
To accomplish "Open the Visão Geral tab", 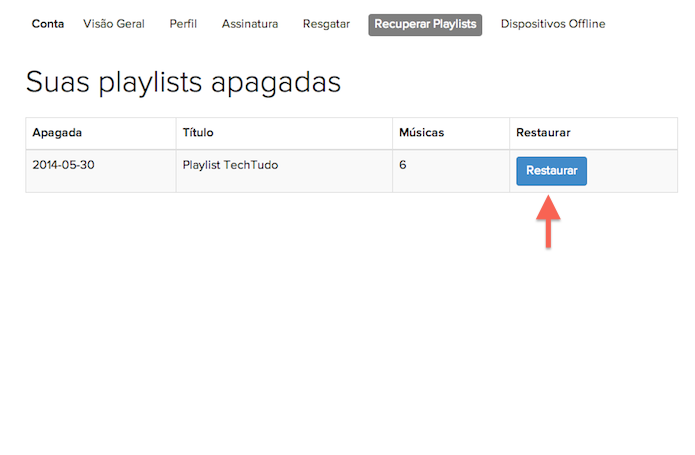I will click(x=114, y=24).
